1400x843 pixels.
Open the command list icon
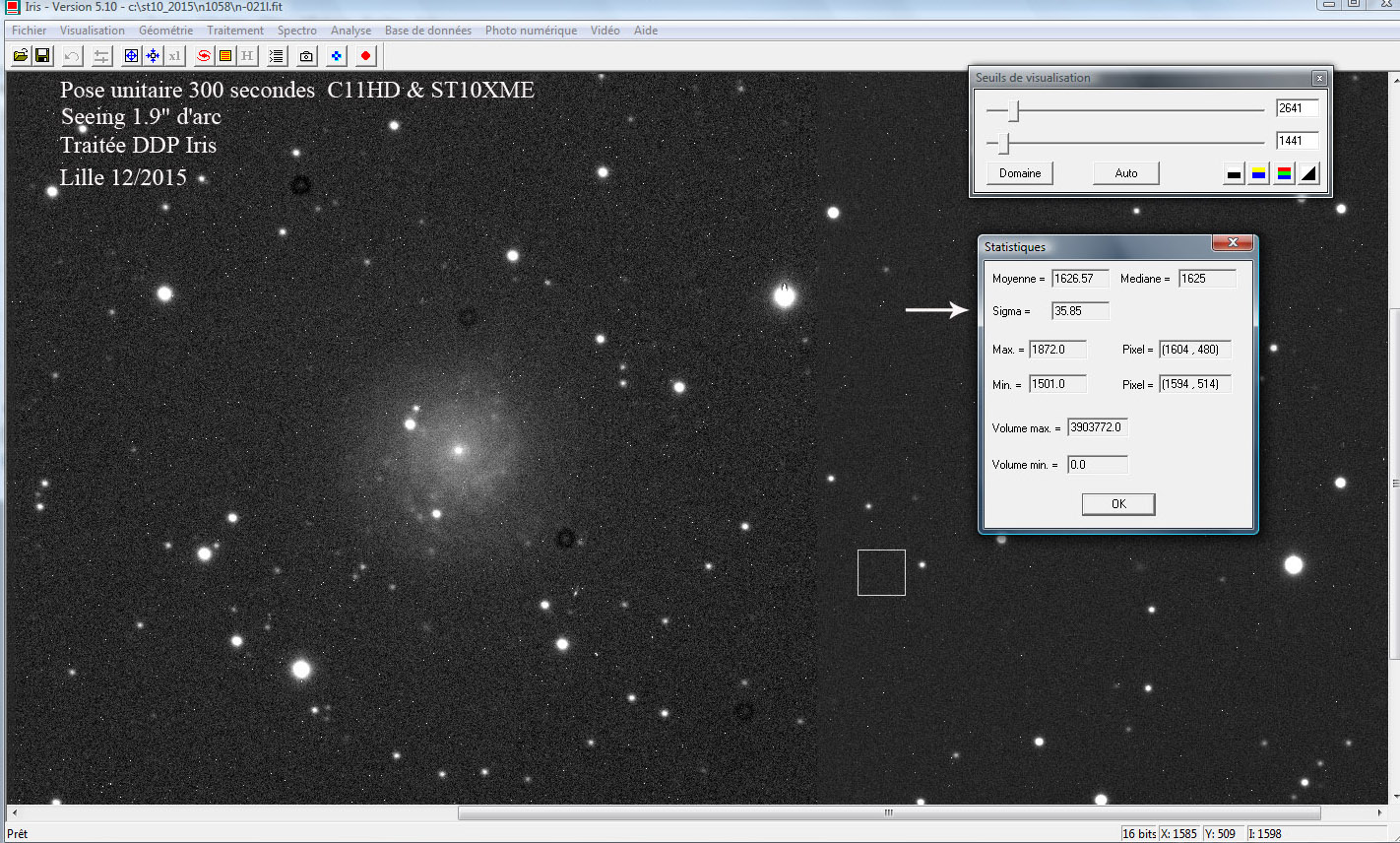[x=277, y=56]
